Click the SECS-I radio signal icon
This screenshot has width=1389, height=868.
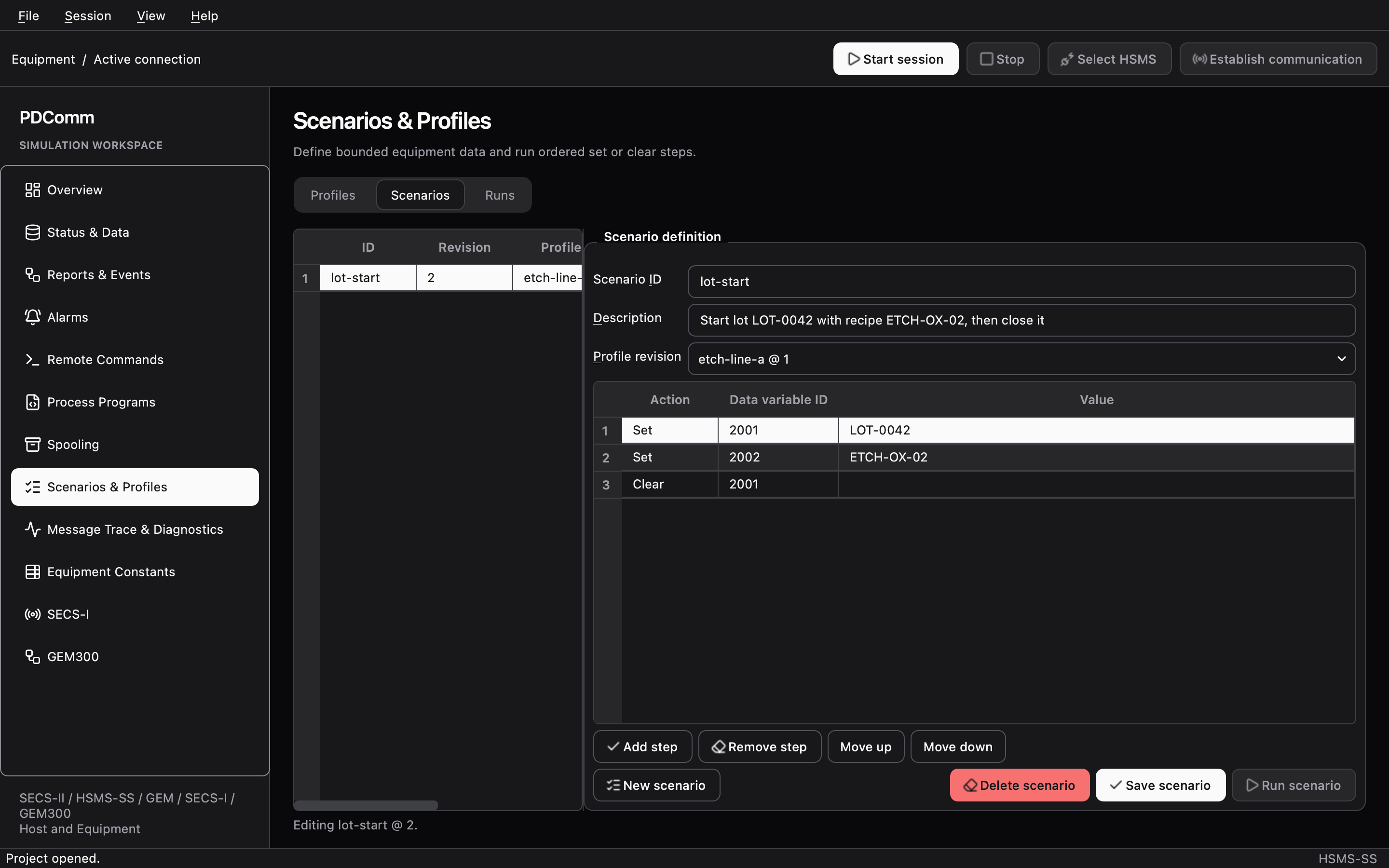click(33, 614)
